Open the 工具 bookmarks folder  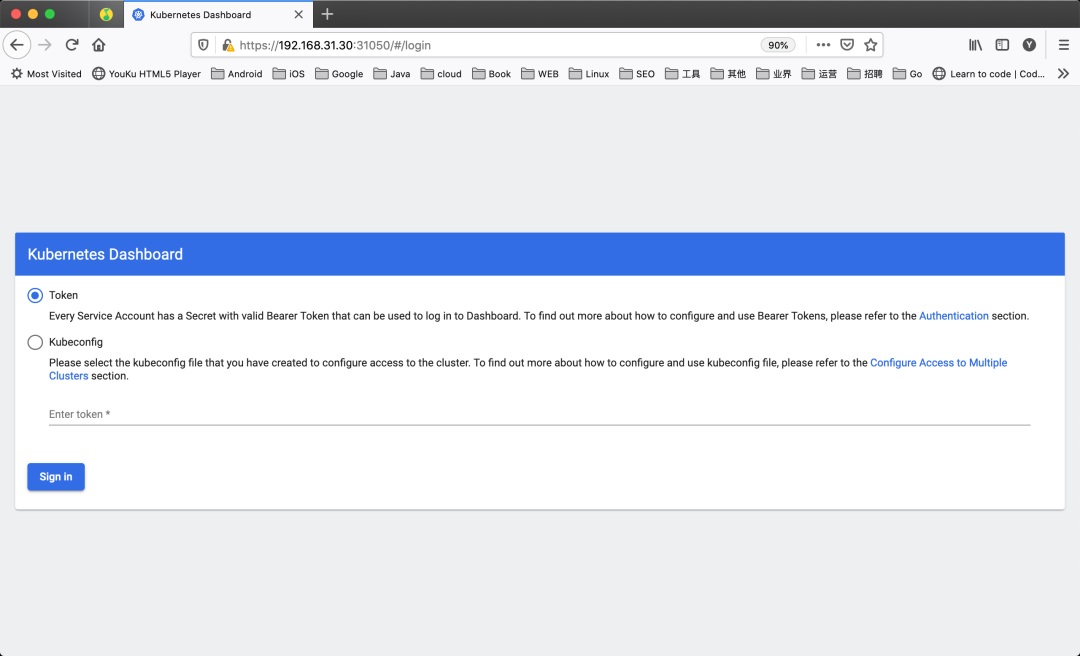(683, 74)
